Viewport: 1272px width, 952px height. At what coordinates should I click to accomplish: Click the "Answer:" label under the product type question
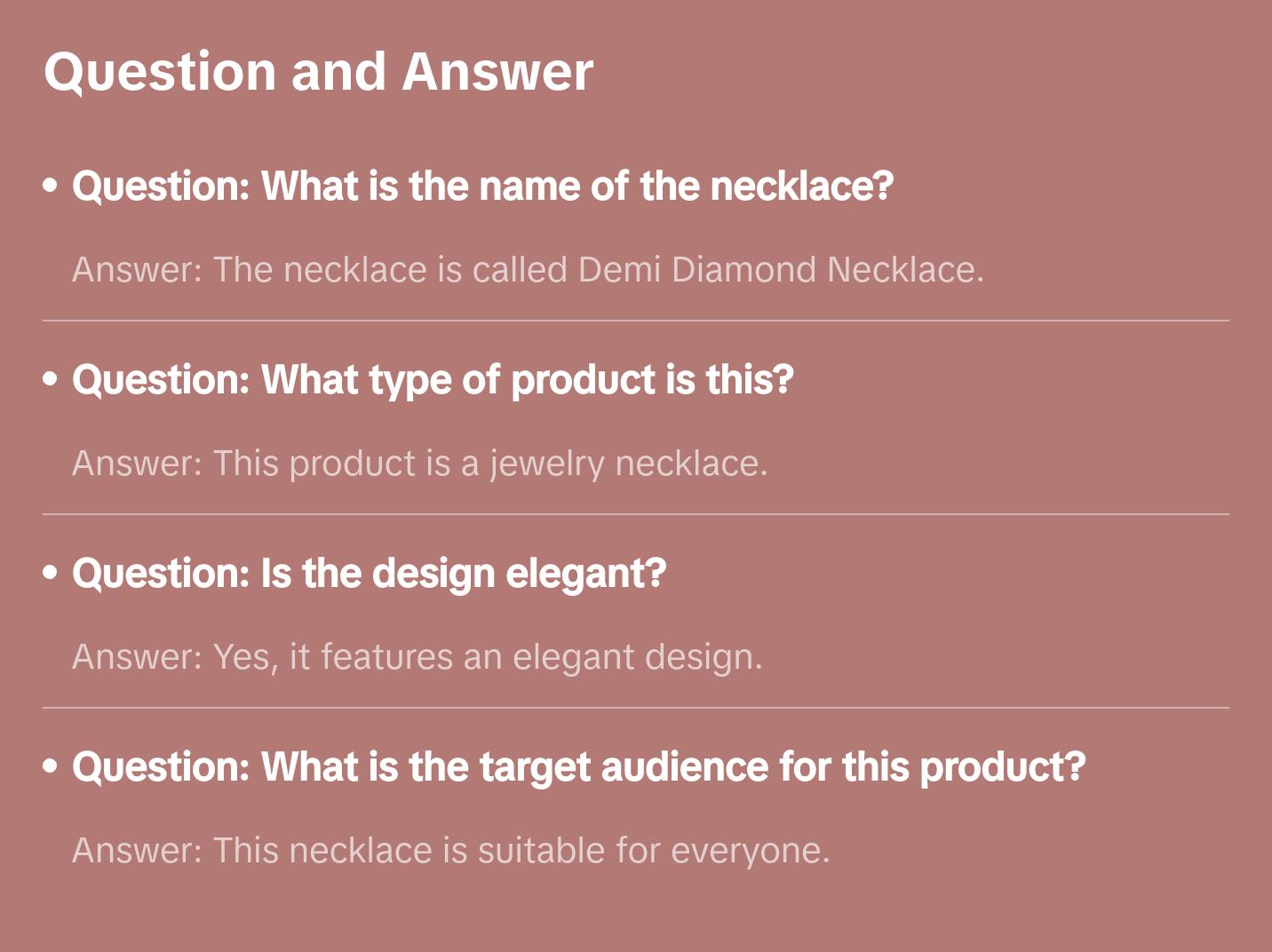(x=138, y=464)
